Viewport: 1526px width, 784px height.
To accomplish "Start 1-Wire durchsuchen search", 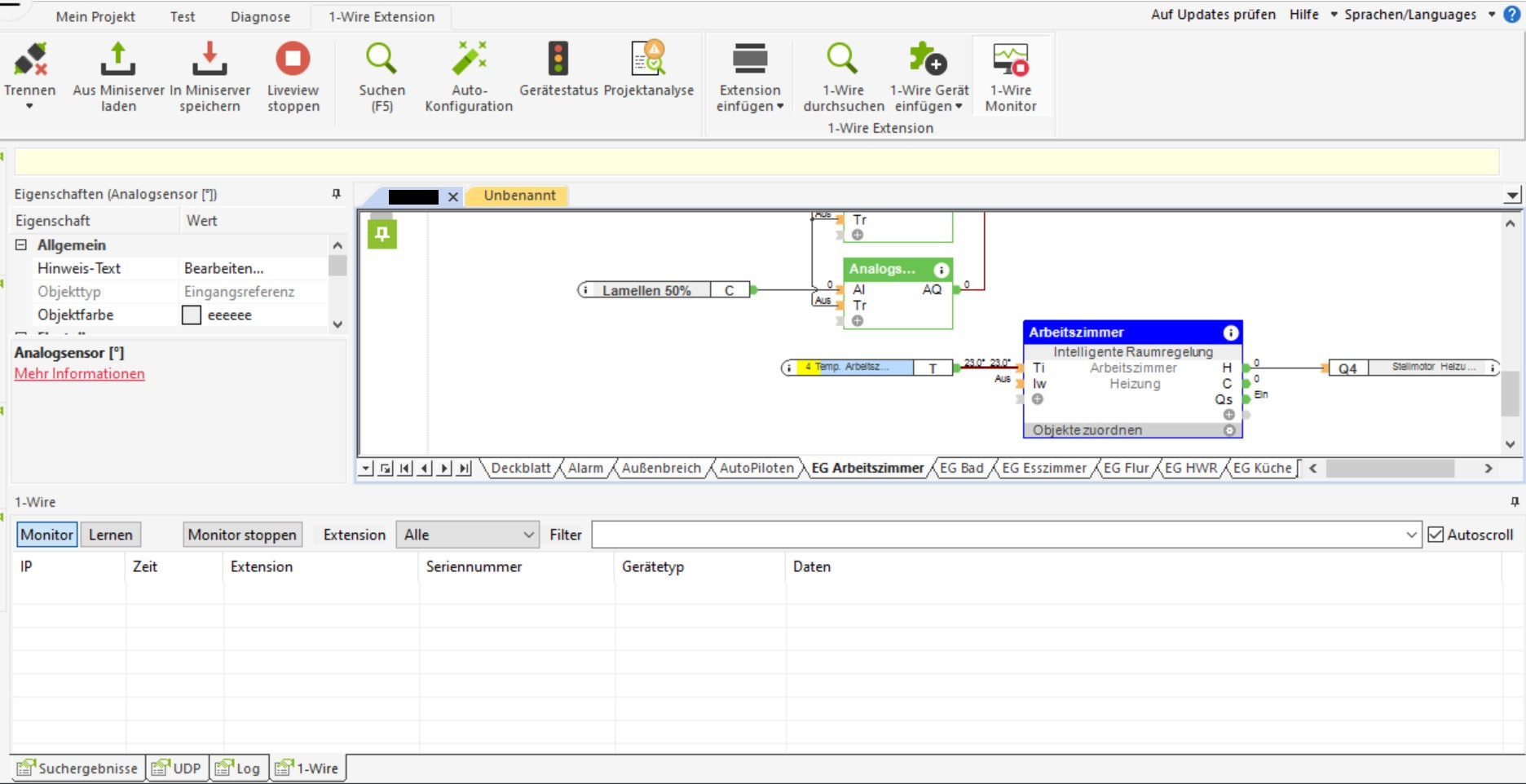I will click(843, 60).
